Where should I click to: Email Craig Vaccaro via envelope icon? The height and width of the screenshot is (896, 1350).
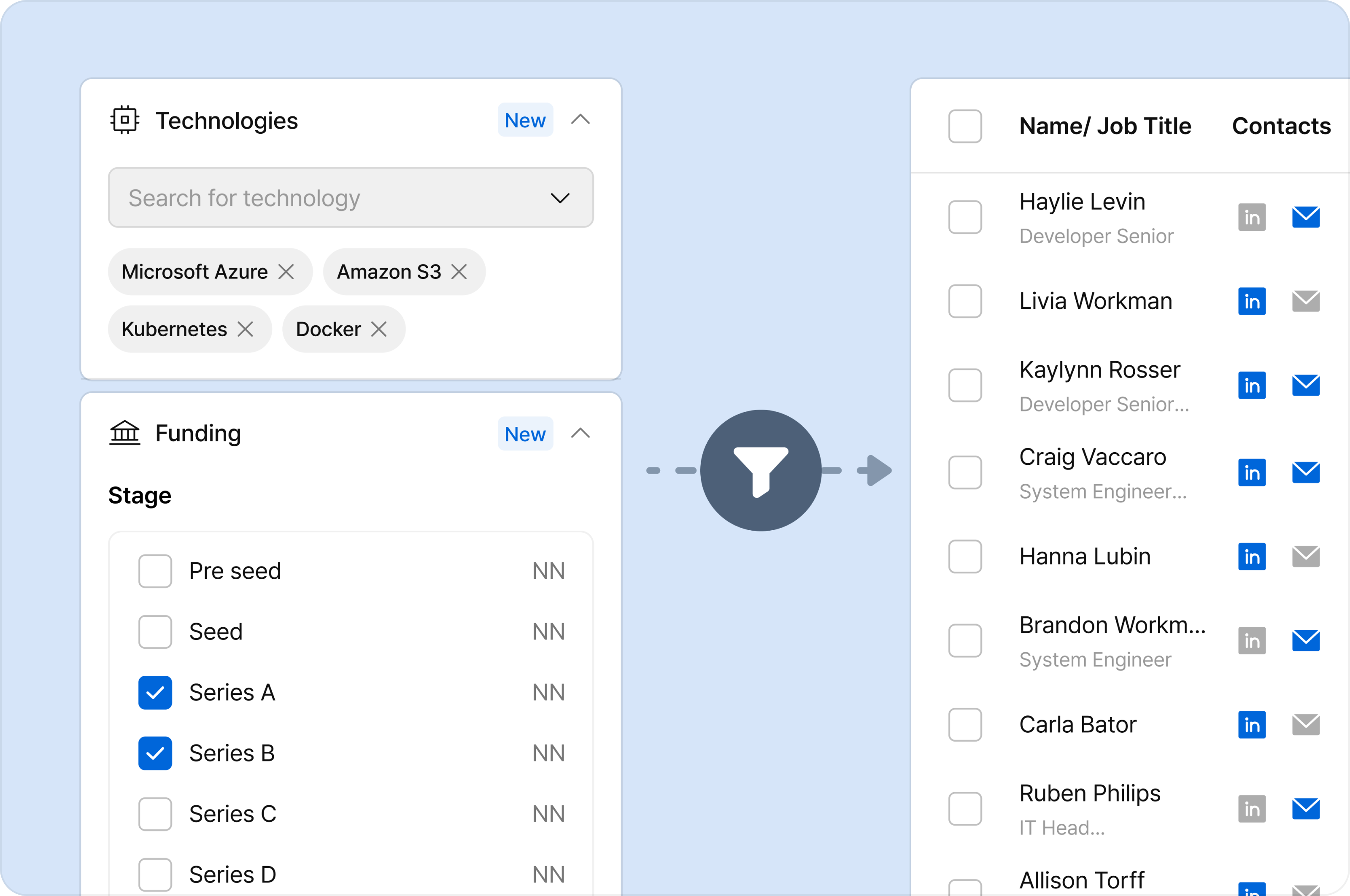pyautogui.click(x=1306, y=472)
